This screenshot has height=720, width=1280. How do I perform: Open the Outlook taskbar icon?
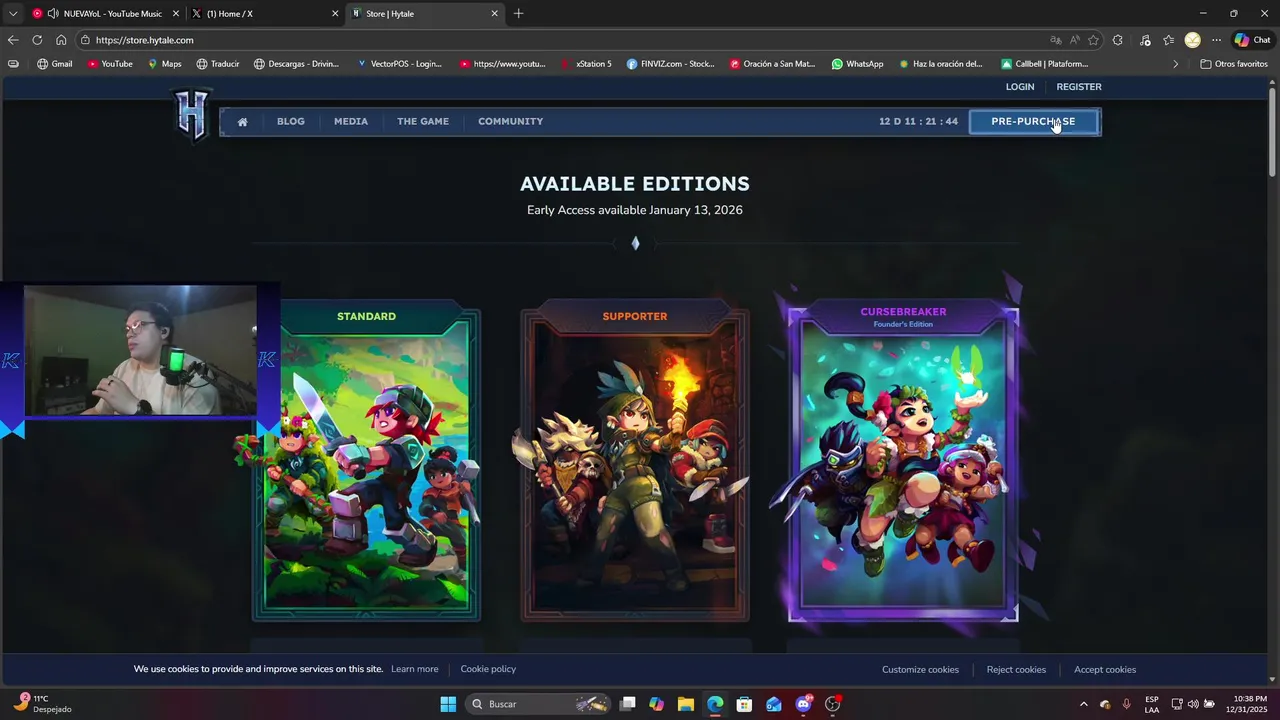click(773, 704)
